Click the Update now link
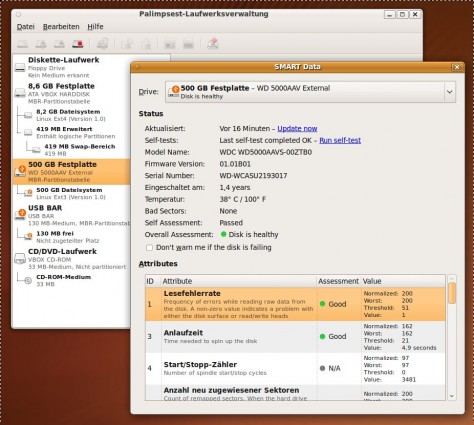This screenshot has width=474, height=425. pyautogui.click(x=297, y=129)
